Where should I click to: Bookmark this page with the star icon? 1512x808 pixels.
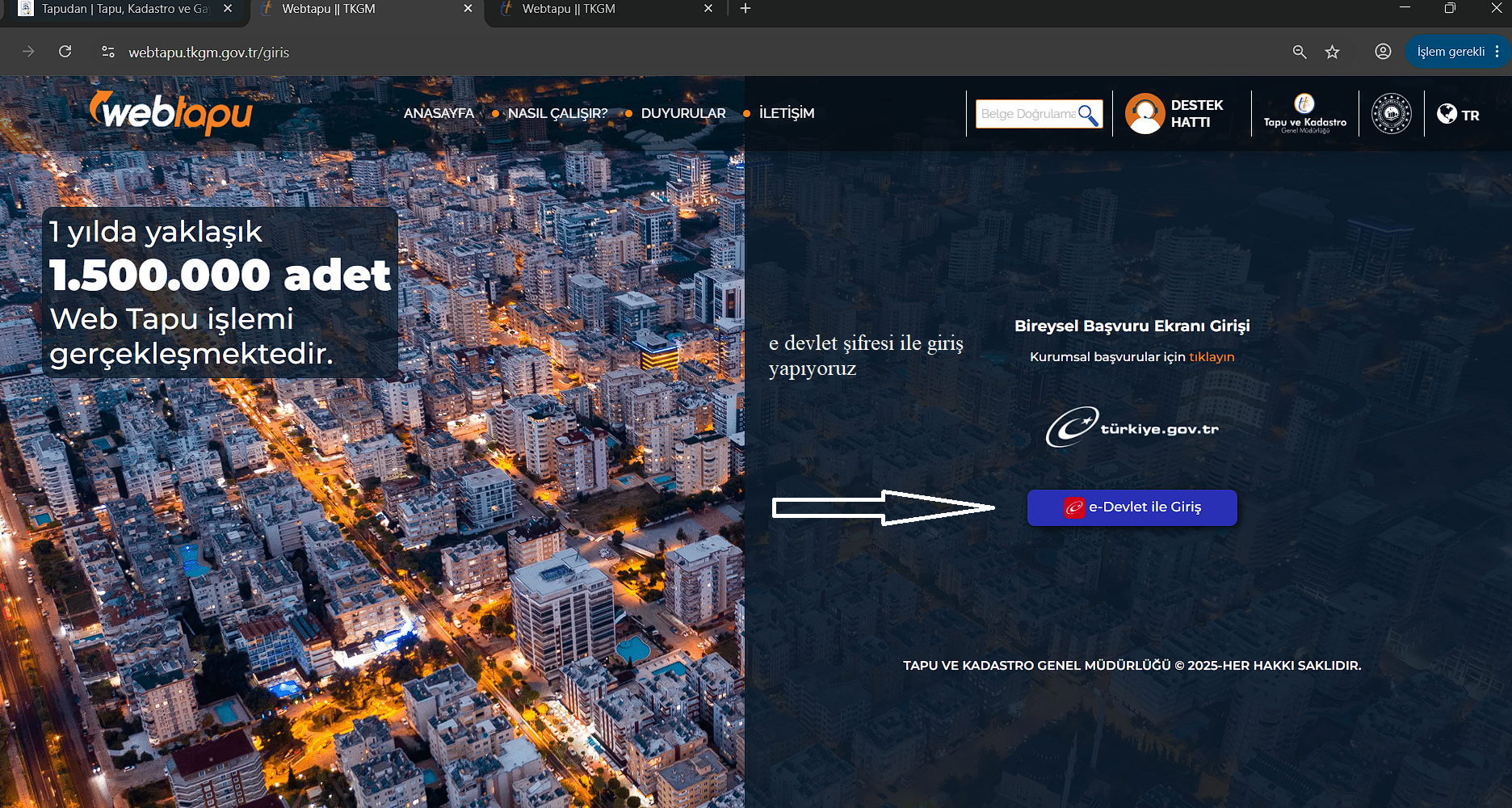(x=1333, y=52)
